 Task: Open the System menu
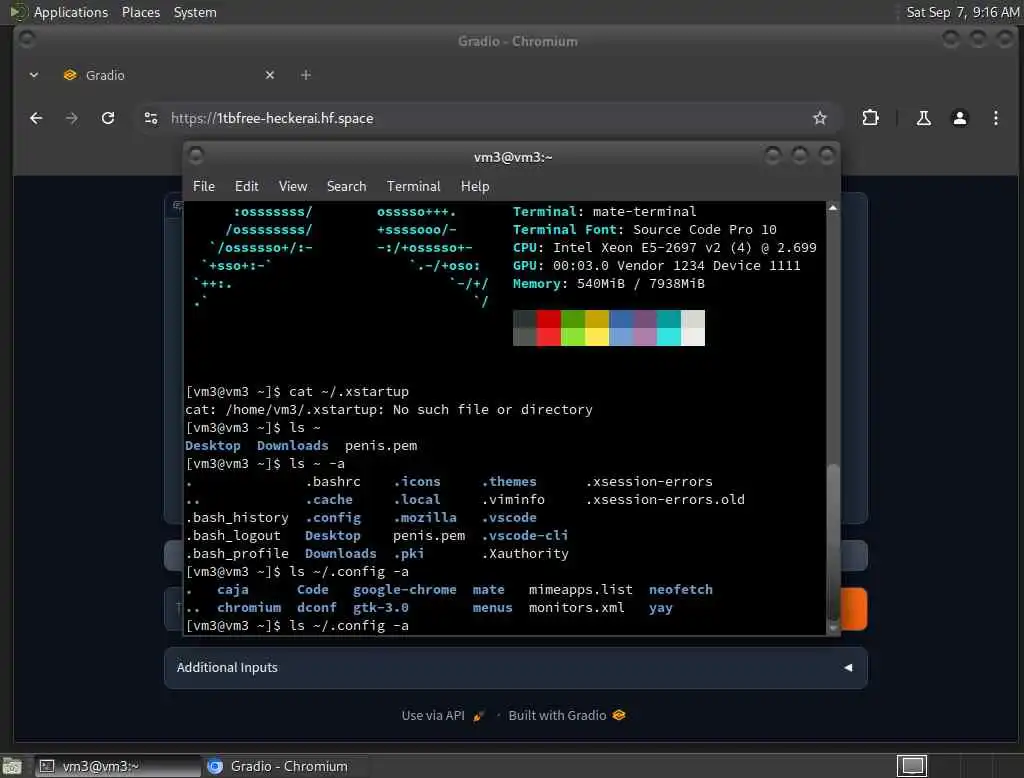195,12
